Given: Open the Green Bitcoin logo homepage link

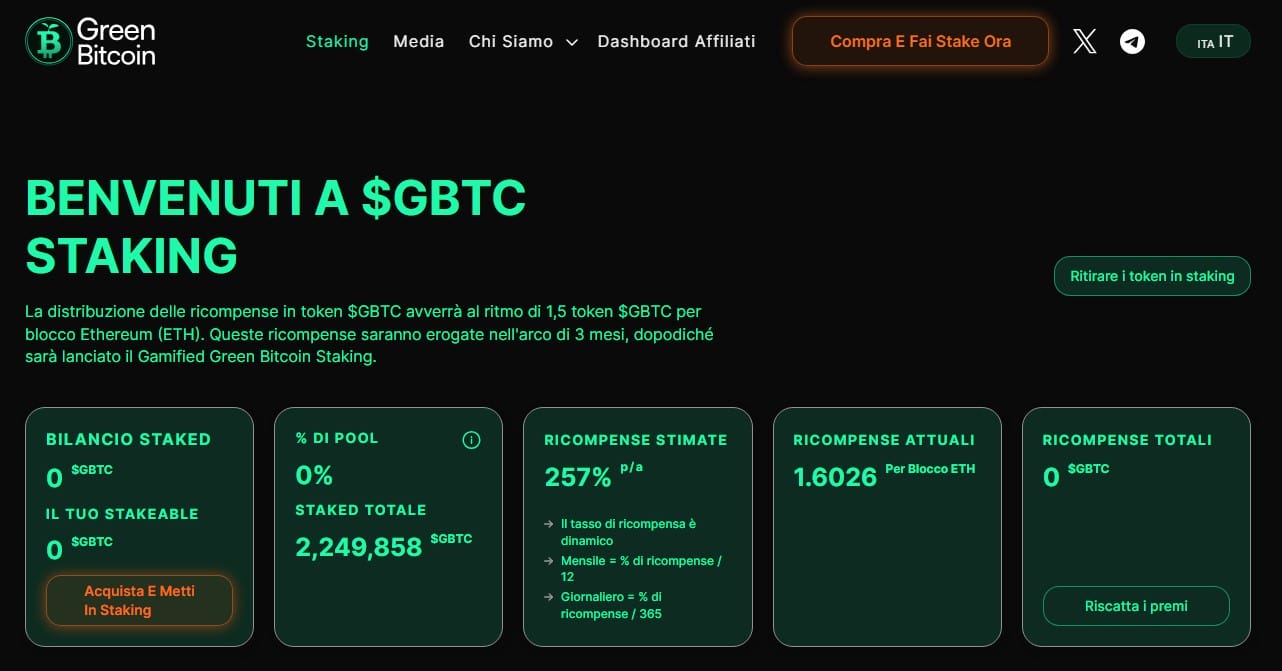Looking at the screenshot, I should pos(90,41).
